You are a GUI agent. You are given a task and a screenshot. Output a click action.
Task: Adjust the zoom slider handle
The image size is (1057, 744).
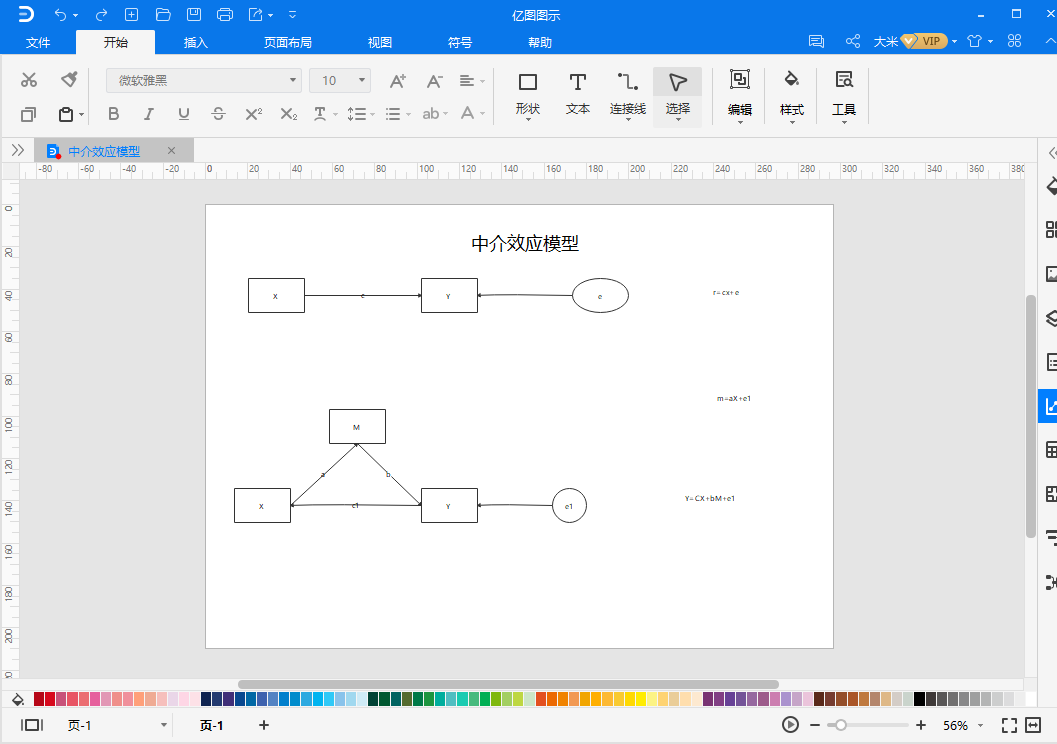tap(841, 725)
